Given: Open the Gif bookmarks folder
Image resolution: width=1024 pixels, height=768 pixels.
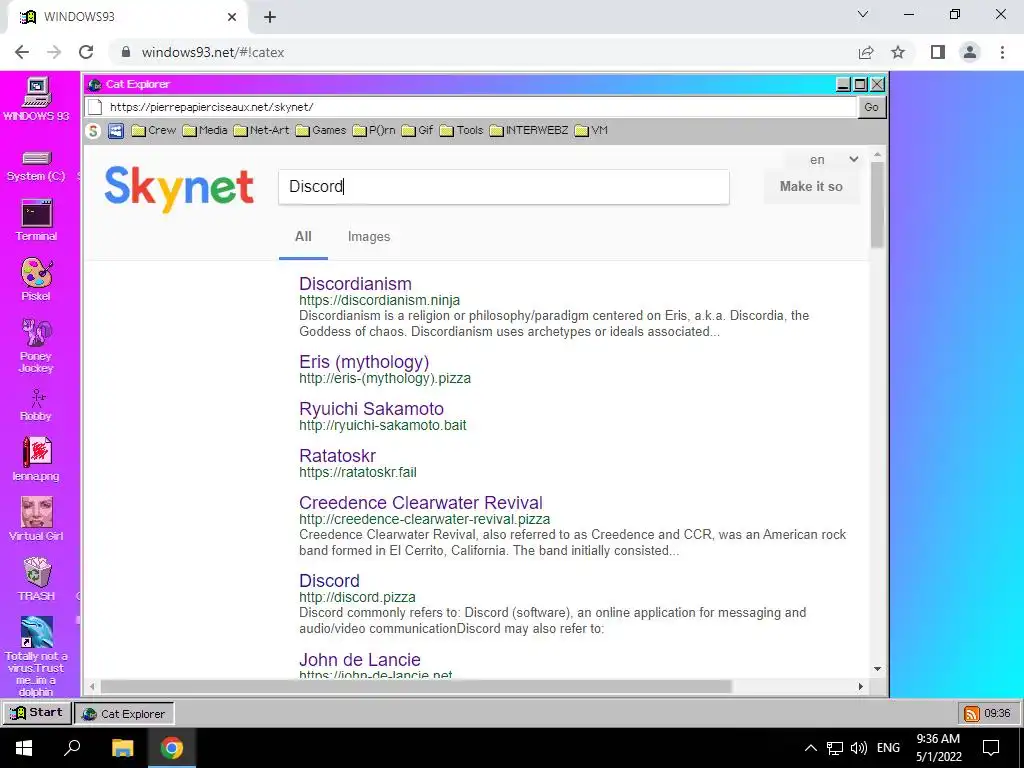Looking at the screenshot, I should (x=417, y=131).
